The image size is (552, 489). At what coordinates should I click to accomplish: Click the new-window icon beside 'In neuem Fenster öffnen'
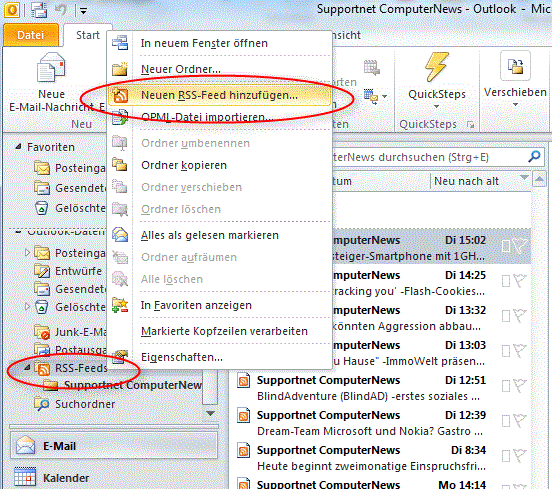pos(120,43)
